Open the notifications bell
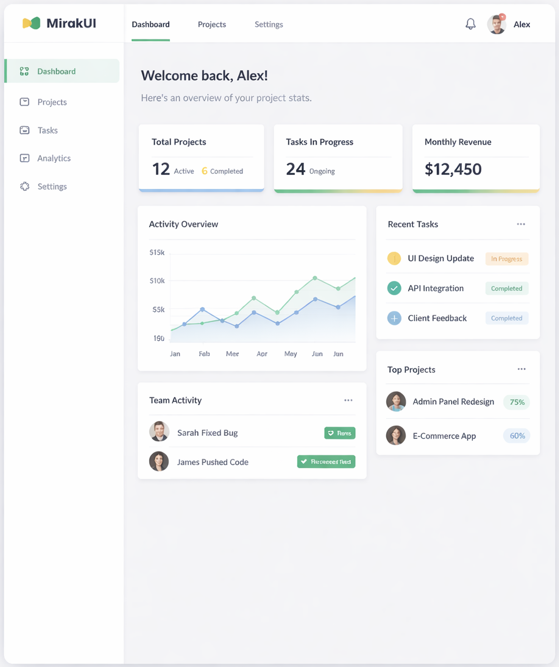Viewport: 559px width, 667px height. pos(471,24)
